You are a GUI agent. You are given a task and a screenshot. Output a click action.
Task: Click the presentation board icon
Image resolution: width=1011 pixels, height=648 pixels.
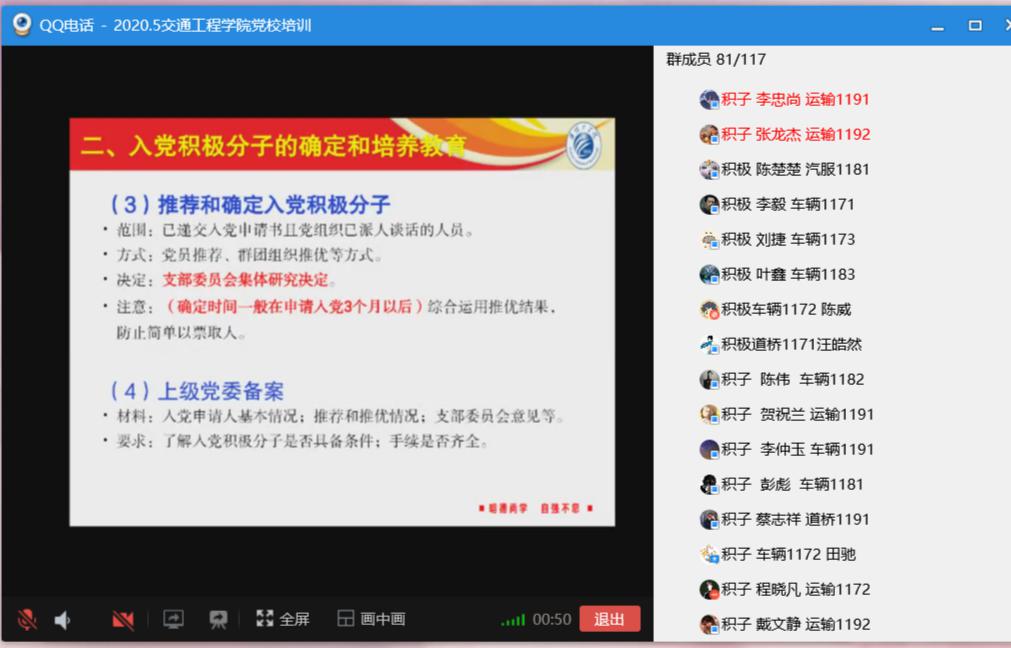coord(218,620)
